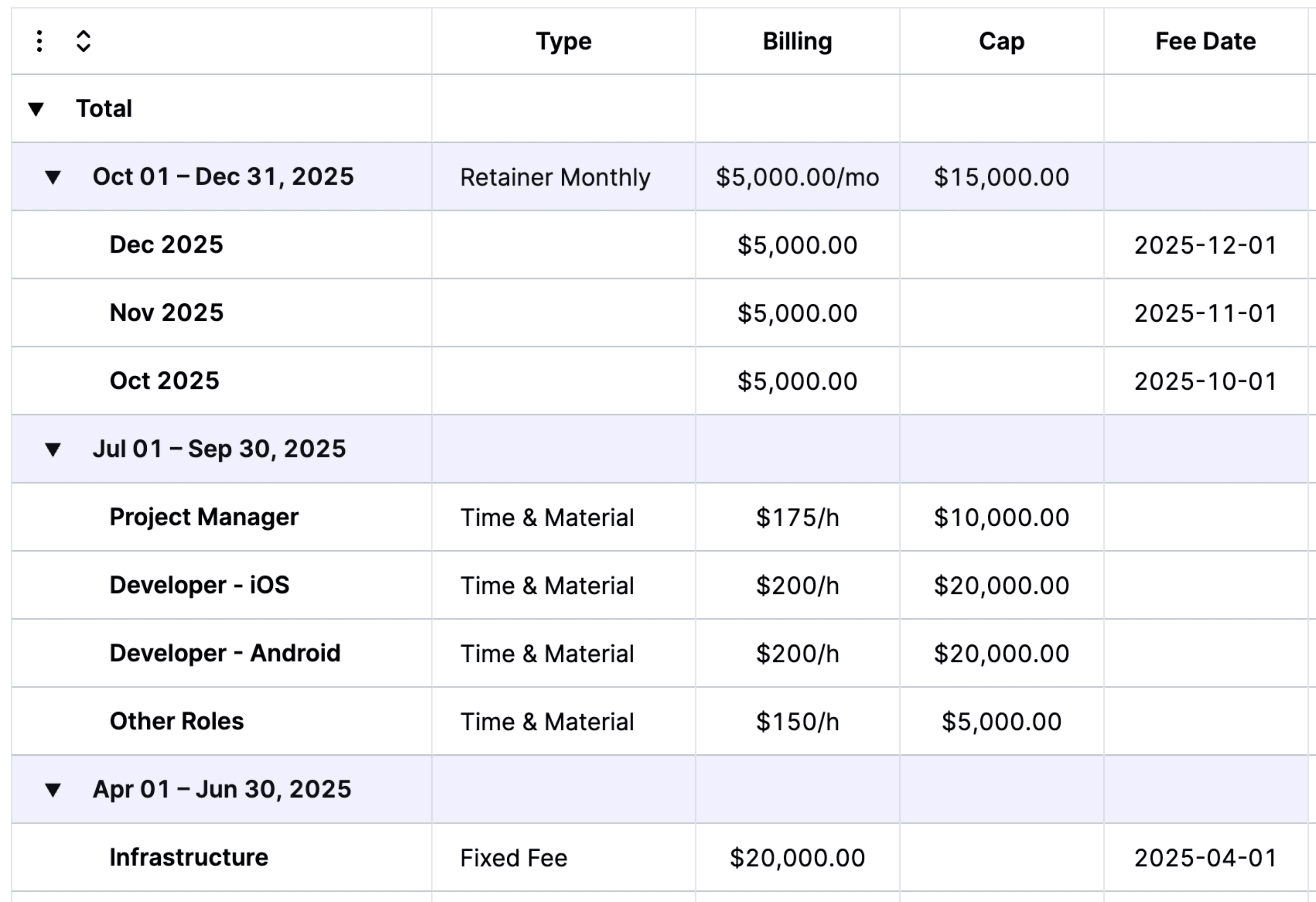The width and height of the screenshot is (1316, 902).
Task: Select the Dec 2025 row label
Action: click(168, 245)
